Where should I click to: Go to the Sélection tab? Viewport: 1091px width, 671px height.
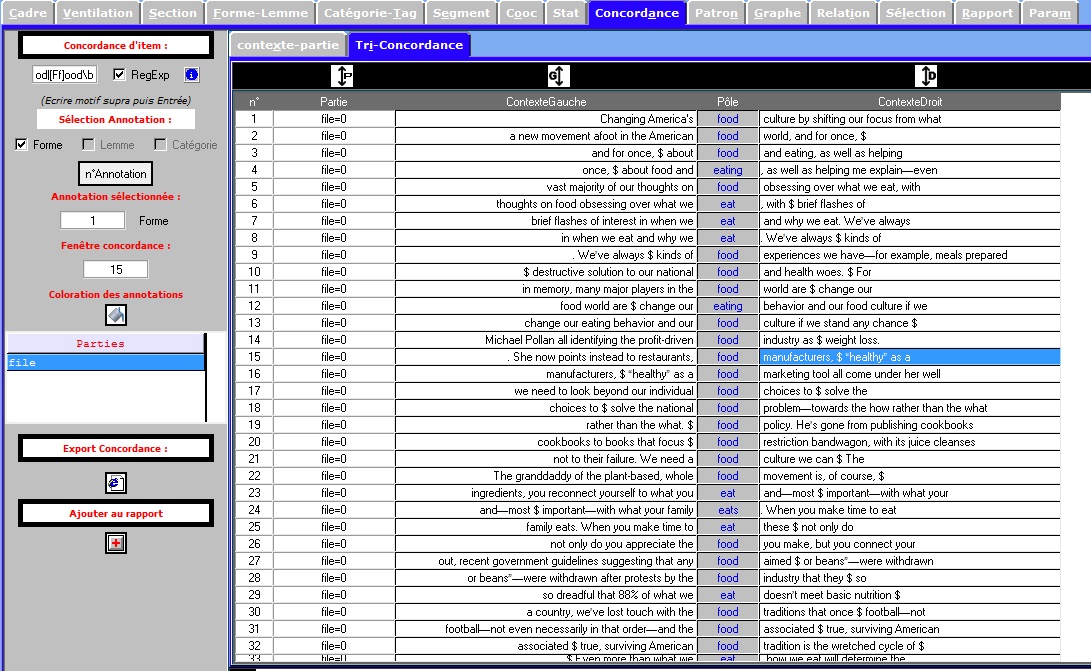(916, 13)
